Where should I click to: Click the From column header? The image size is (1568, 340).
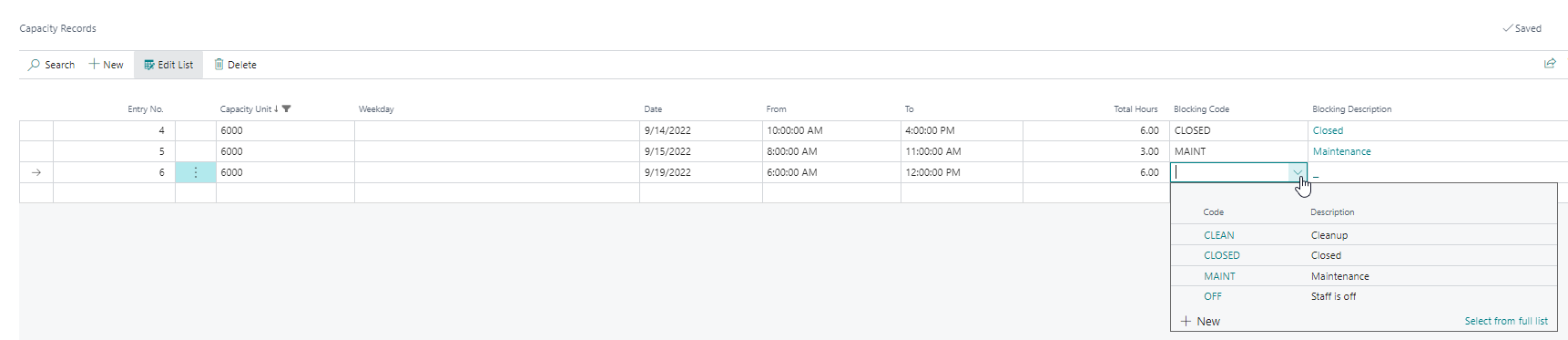coord(776,108)
